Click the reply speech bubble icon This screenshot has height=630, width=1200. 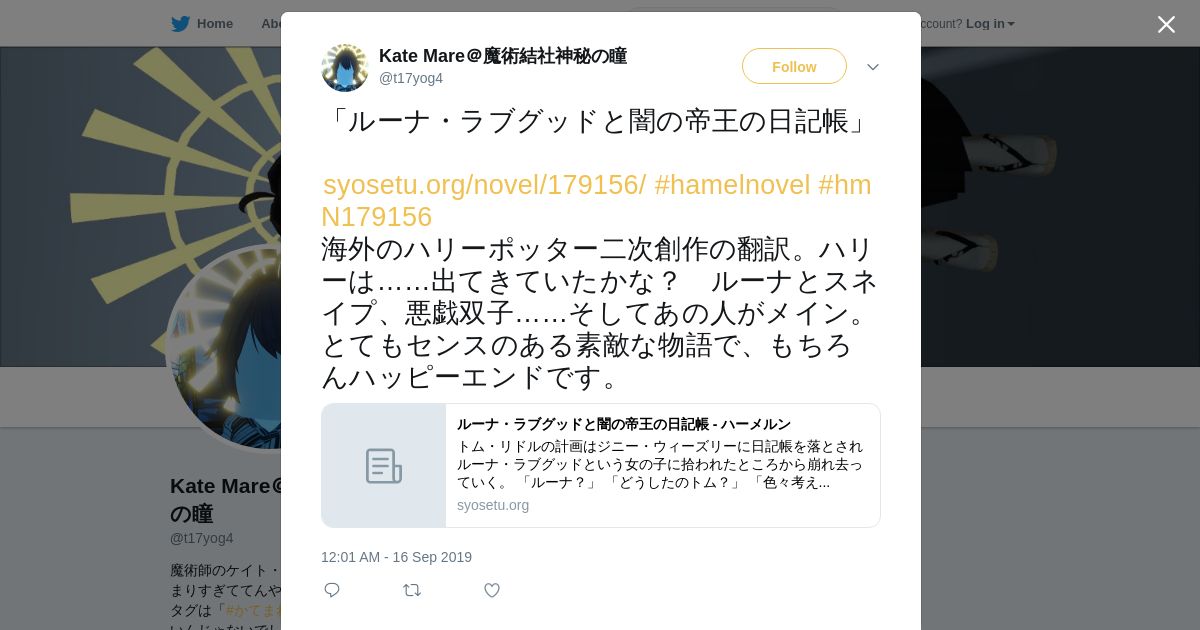tap(332, 590)
